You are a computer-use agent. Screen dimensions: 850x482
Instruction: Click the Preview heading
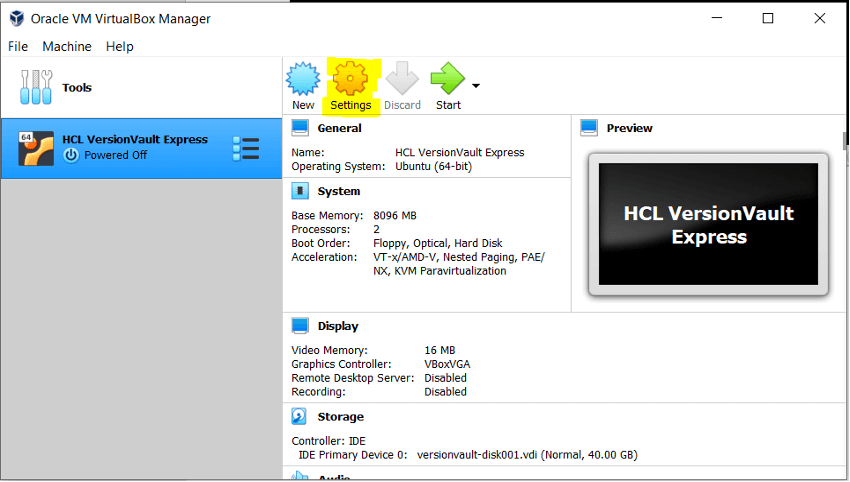[x=629, y=128]
